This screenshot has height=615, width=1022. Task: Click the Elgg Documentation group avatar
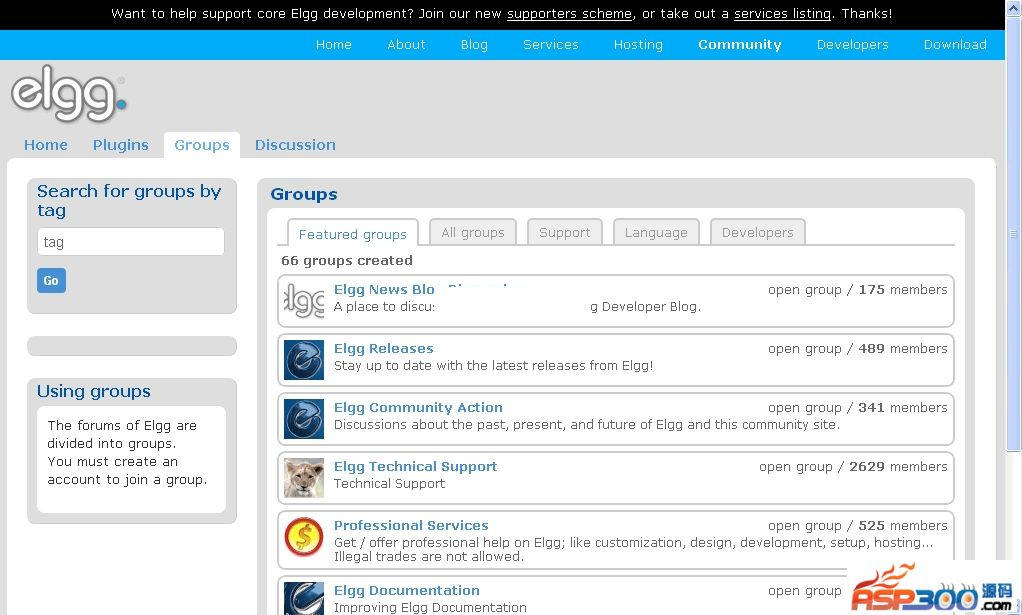pos(304,598)
